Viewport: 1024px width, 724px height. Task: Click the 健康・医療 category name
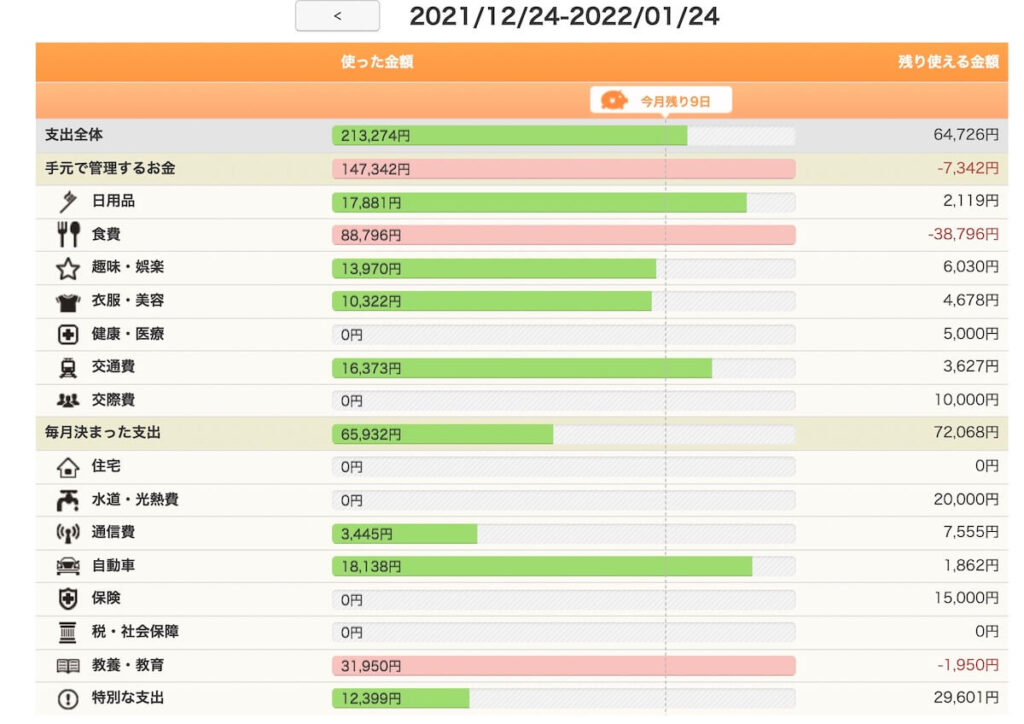tap(127, 334)
